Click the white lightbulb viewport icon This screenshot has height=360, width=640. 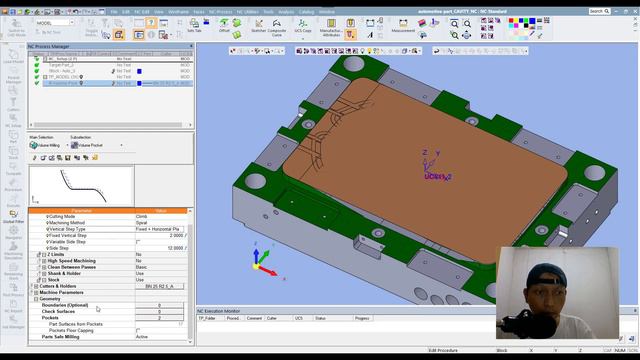click(362, 51)
